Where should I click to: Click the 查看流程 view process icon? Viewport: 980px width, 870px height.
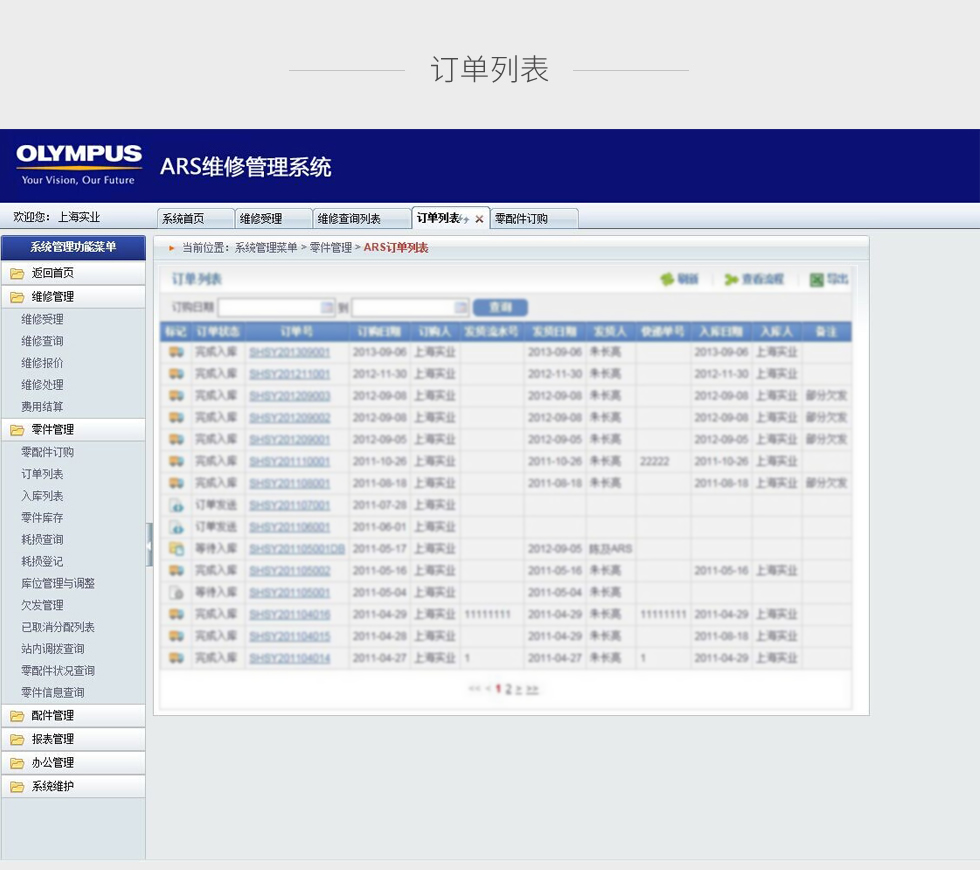tap(731, 280)
